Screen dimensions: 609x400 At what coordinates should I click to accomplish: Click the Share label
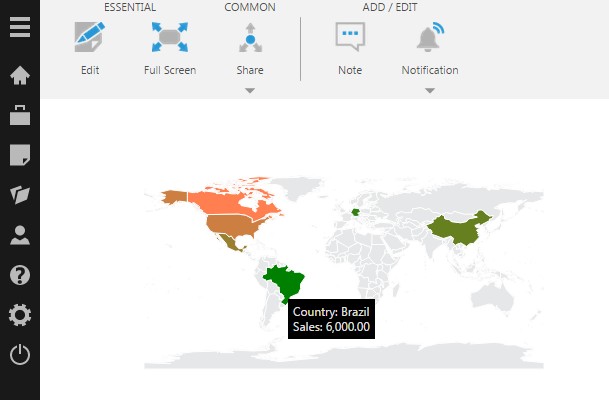[x=250, y=70]
